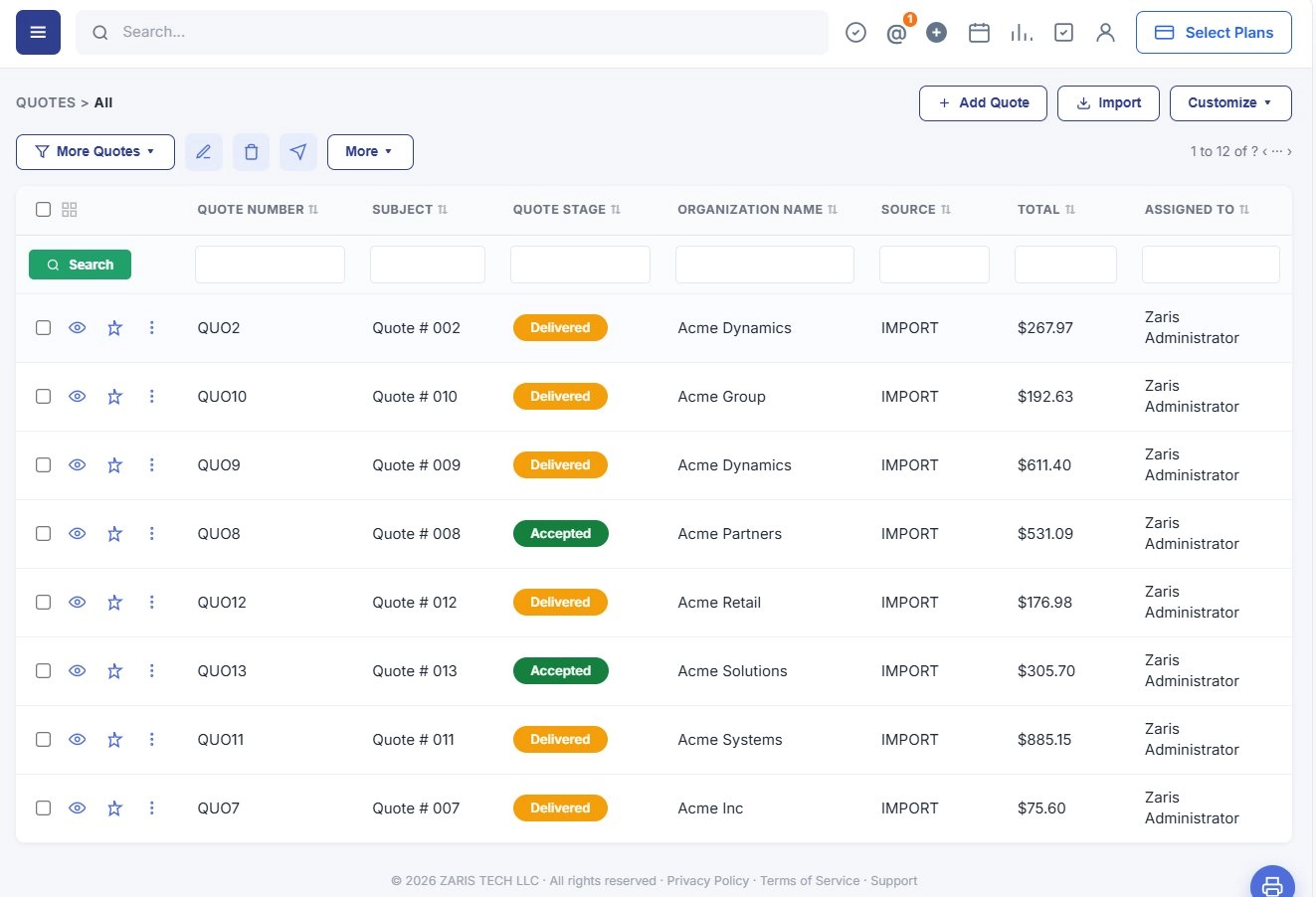Click the Quote # 007 subject

[416, 808]
